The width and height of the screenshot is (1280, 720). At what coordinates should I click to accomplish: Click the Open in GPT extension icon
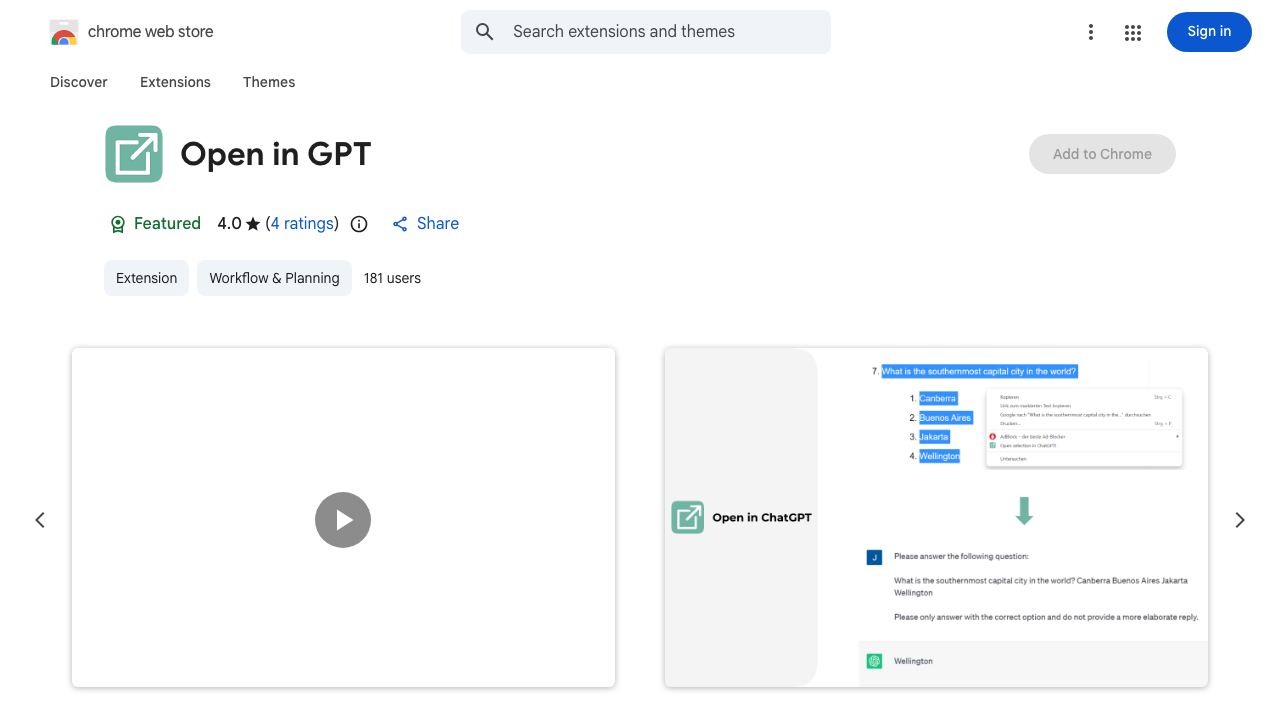(x=134, y=154)
